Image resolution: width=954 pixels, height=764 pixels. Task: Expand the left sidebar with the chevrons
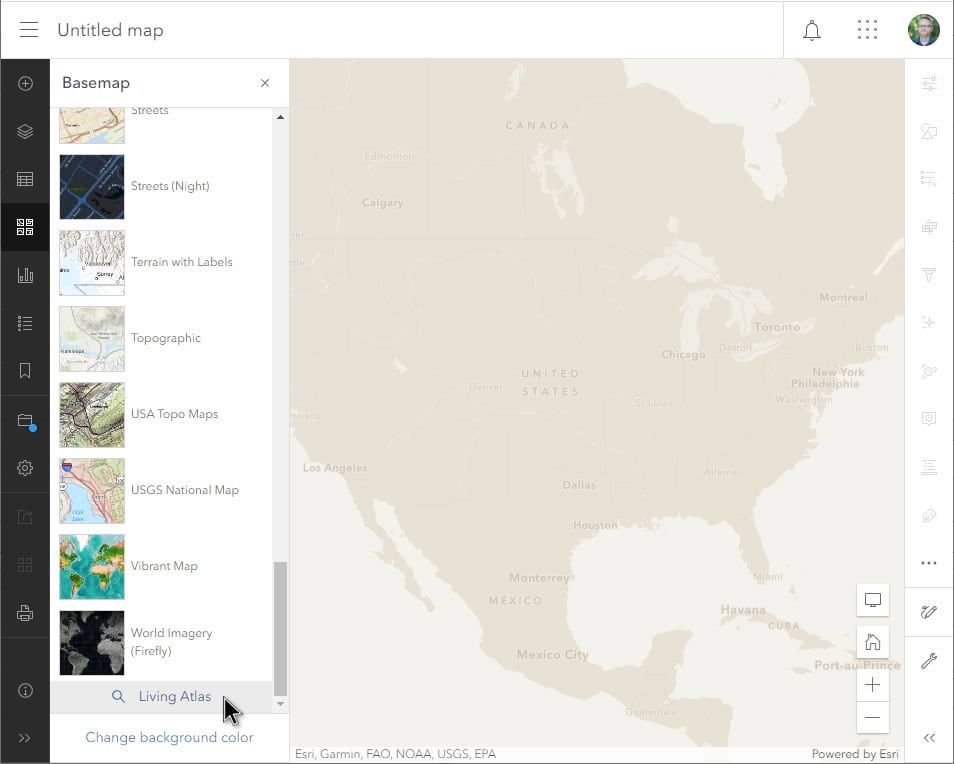pos(25,738)
